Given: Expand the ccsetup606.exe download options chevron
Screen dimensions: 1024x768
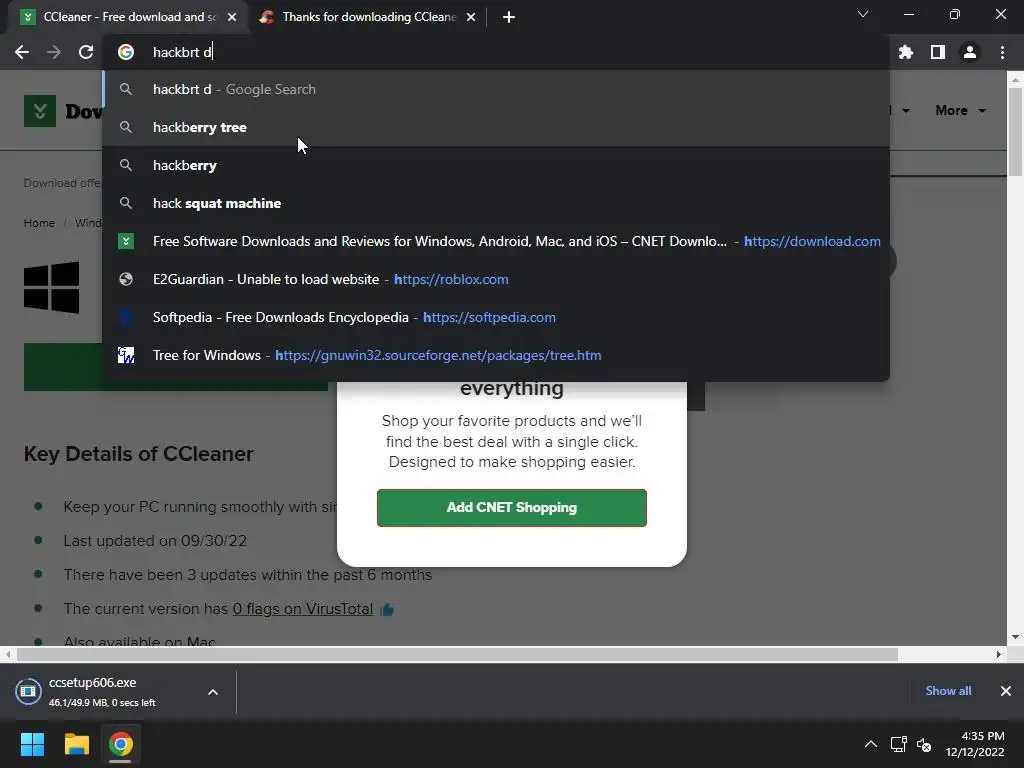Looking at the screenshot, I should [213, 692].
